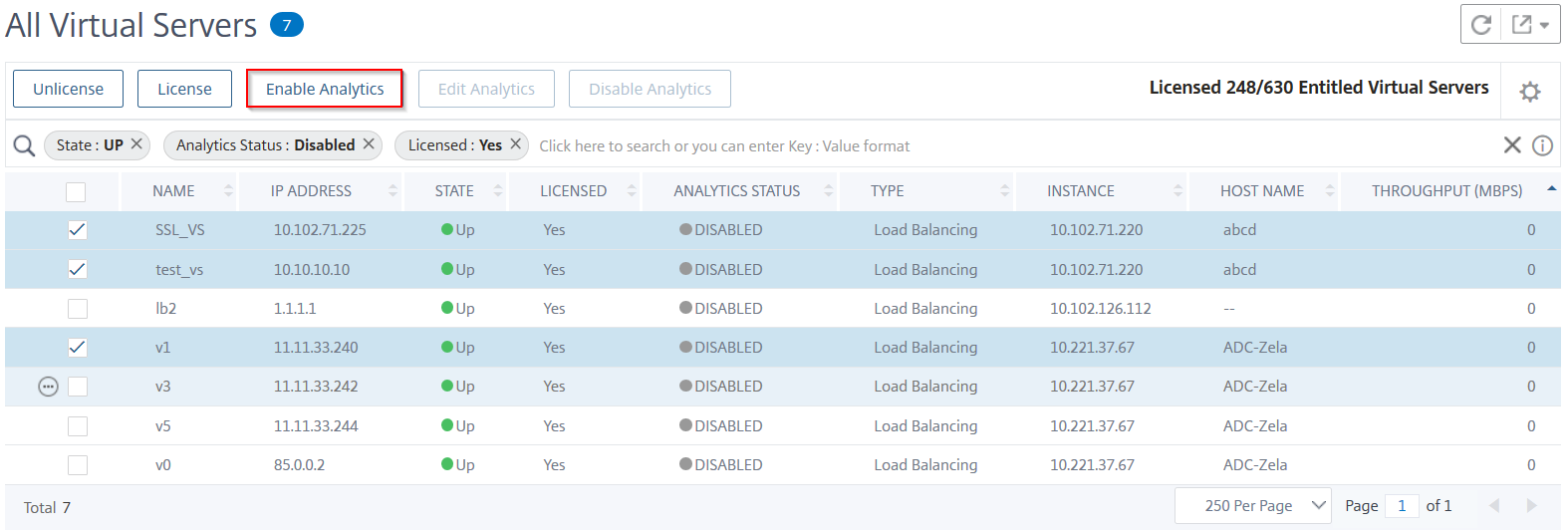This screenshot has height=530, width=1568.
Task: Click the NAME column header
Action: coord(173,190)
